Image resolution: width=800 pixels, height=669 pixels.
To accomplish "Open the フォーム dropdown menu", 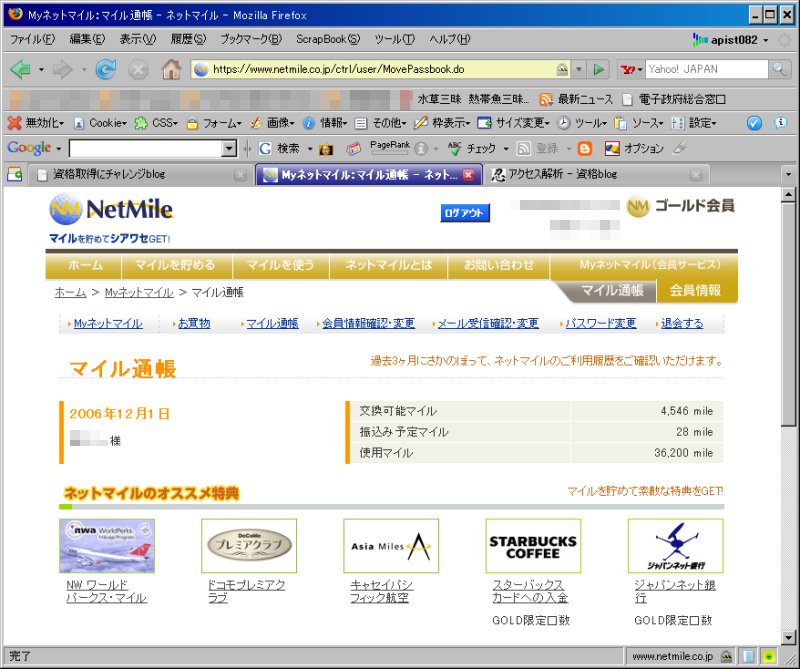I will point(214,122).
